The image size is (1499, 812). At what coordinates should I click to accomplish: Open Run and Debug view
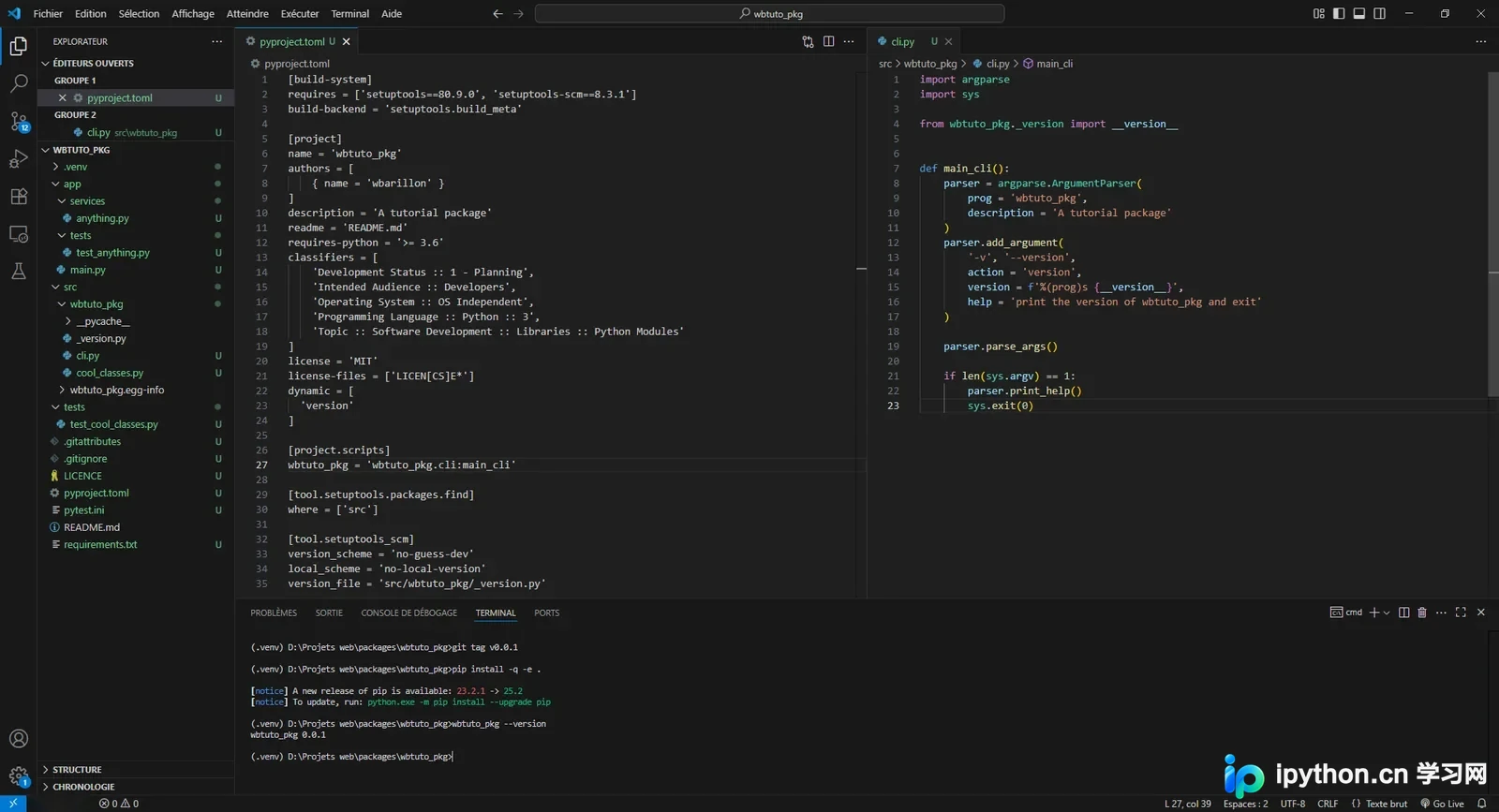(x=19, y=159)
